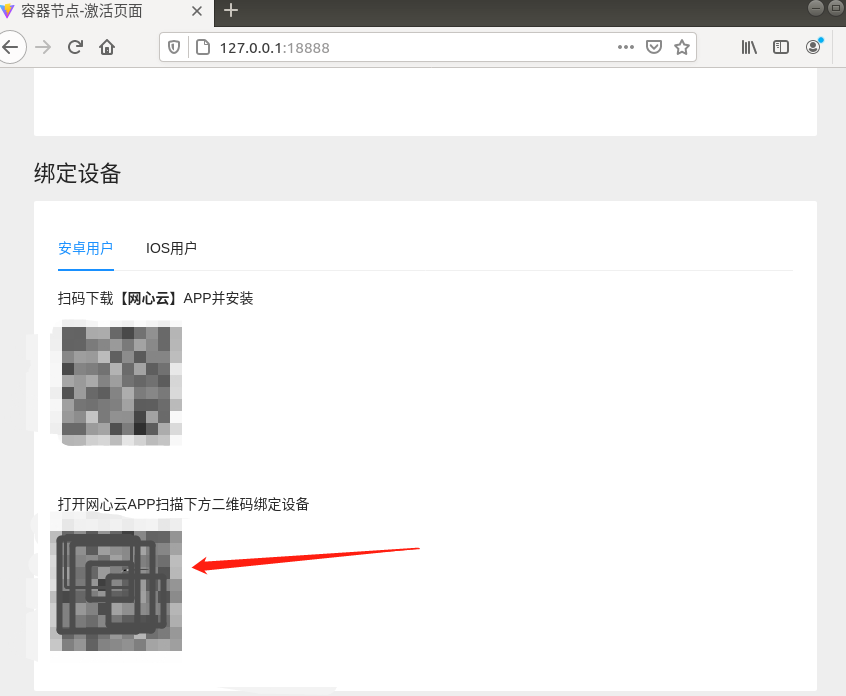Click the device binding QR code with red arrow
Image resolution: width=846 pixels, height=696 pixels.
[115, 585]
